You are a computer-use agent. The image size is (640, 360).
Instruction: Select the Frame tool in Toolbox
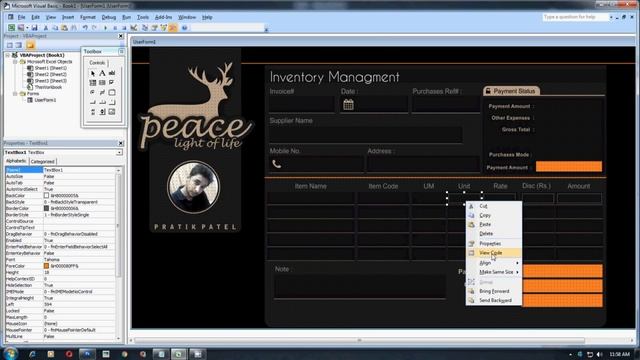coord(111,92)
